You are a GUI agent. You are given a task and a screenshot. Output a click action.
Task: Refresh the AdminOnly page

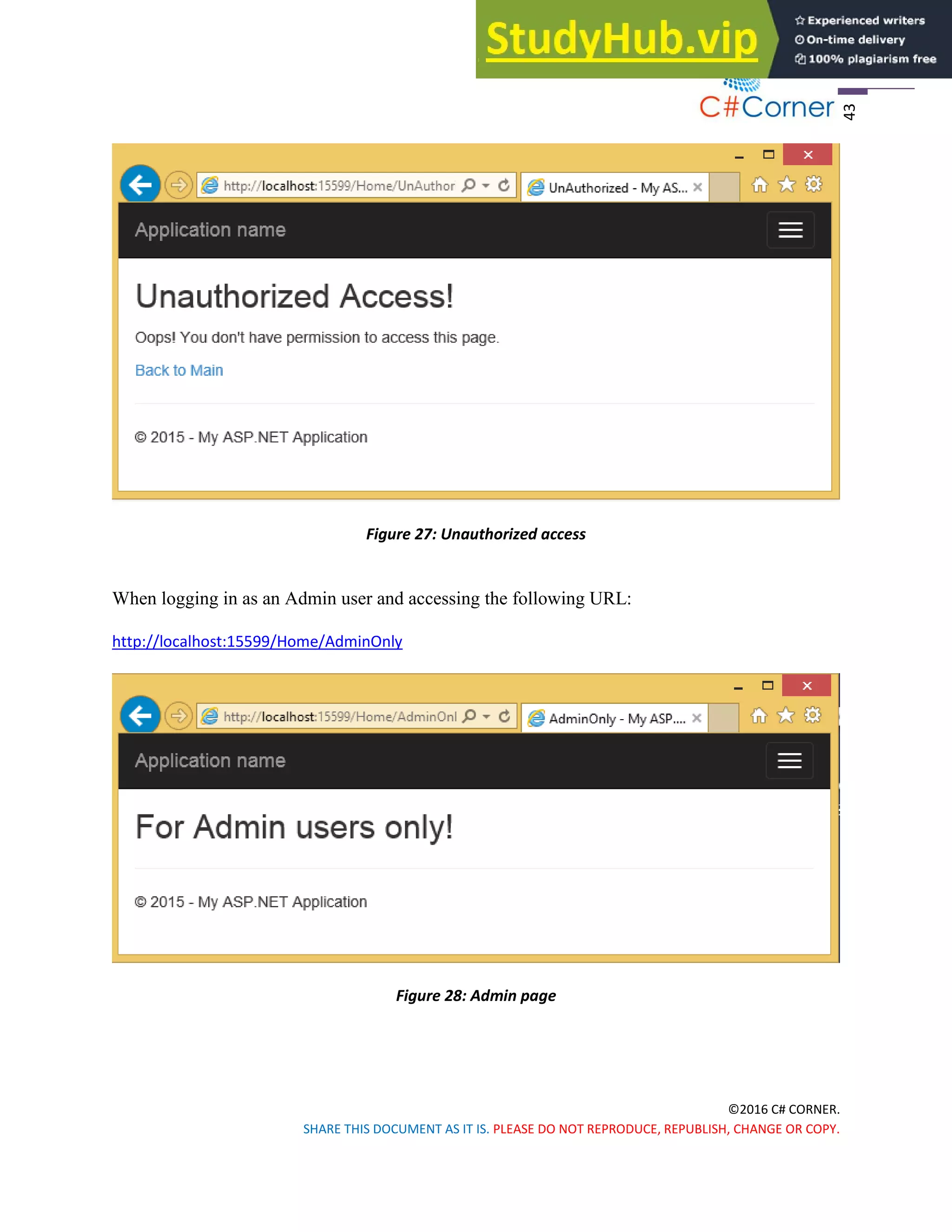505,716
